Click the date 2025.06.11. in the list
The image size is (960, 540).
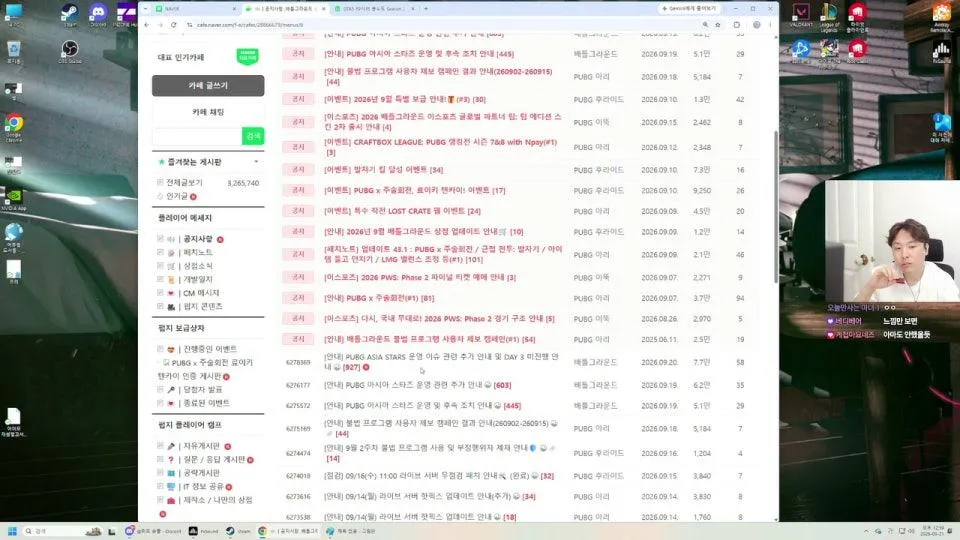(659, 339)
